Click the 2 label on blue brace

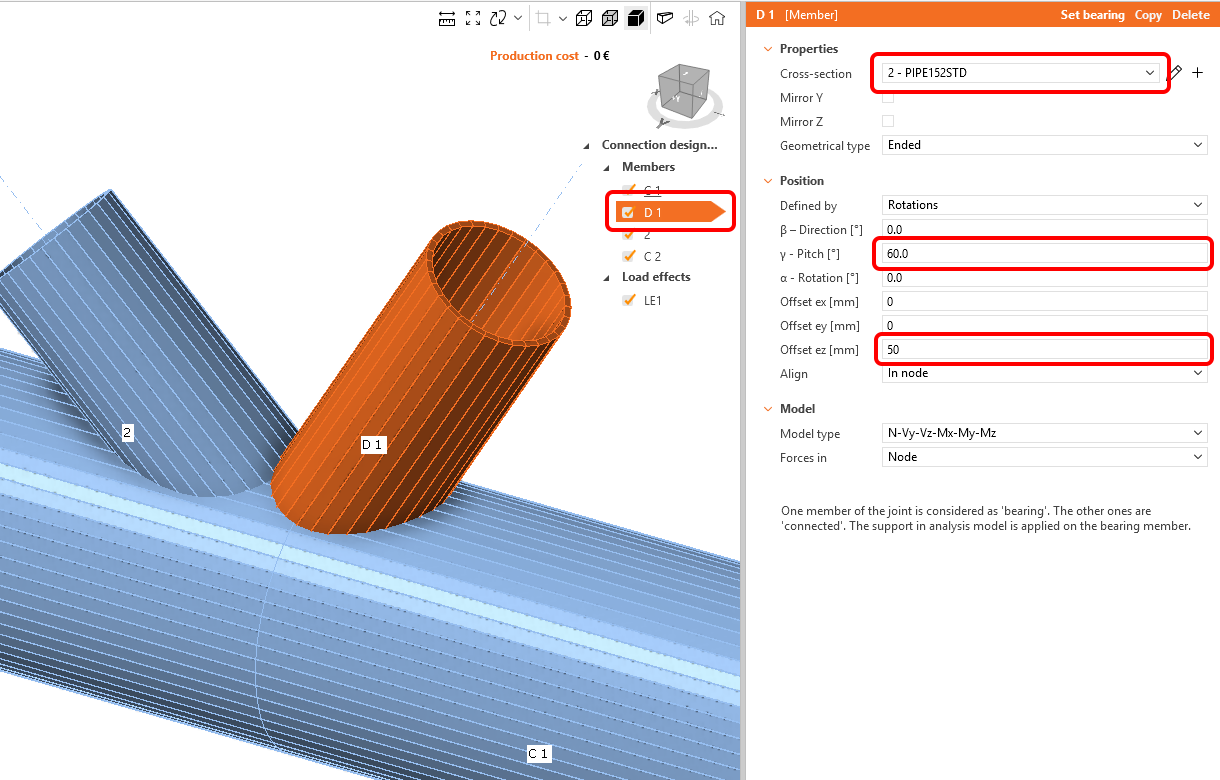(x=127, y=433)
